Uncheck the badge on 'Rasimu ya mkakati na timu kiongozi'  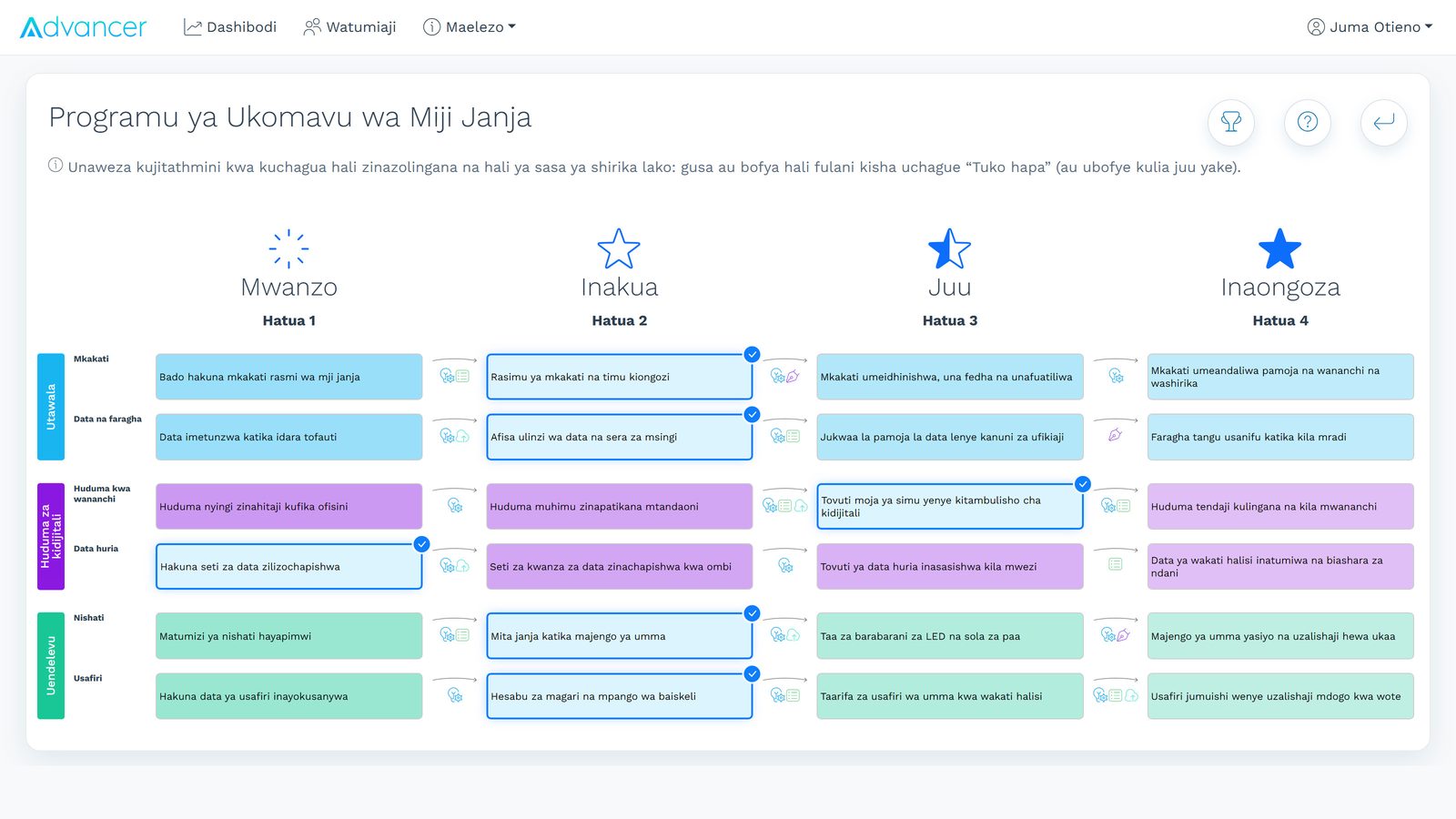752,354
